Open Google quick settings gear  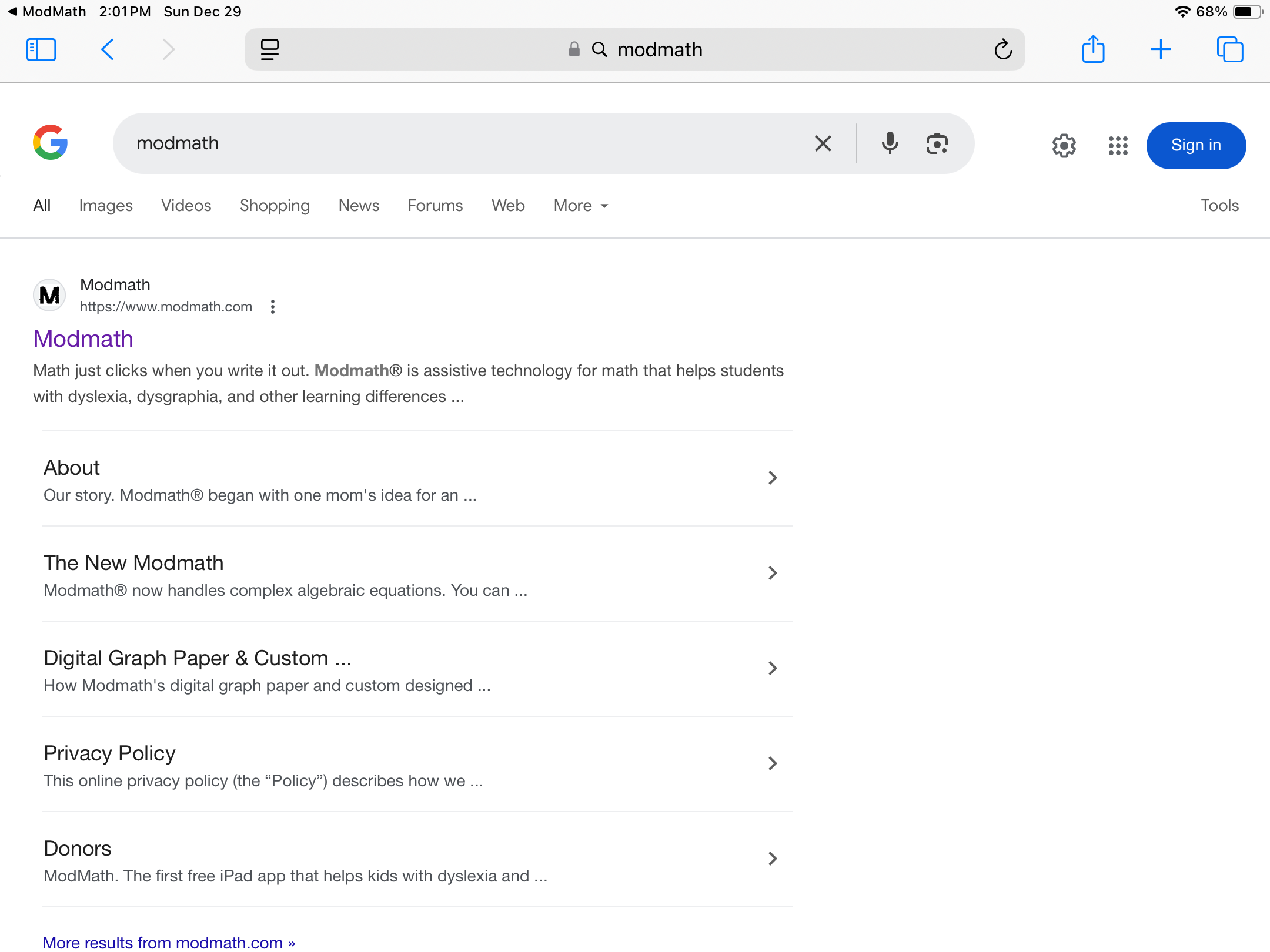click(x=1064, y=146)
